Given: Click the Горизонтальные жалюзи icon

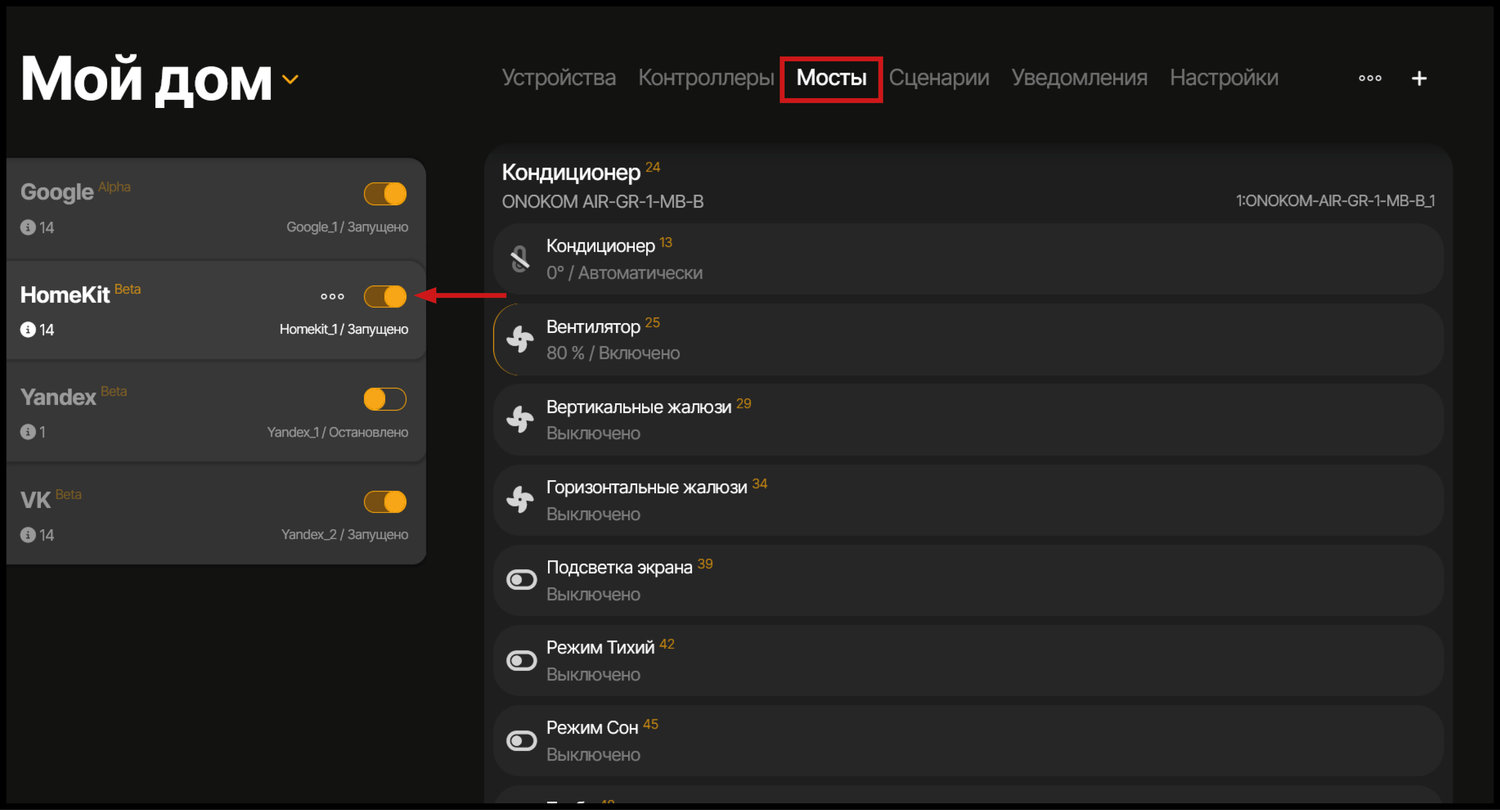Looking at the screenshot, I should (x=520, y=500).
